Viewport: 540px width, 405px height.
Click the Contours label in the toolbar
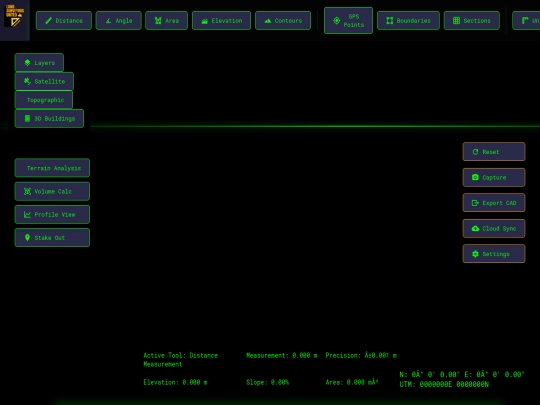click(288, 21)
